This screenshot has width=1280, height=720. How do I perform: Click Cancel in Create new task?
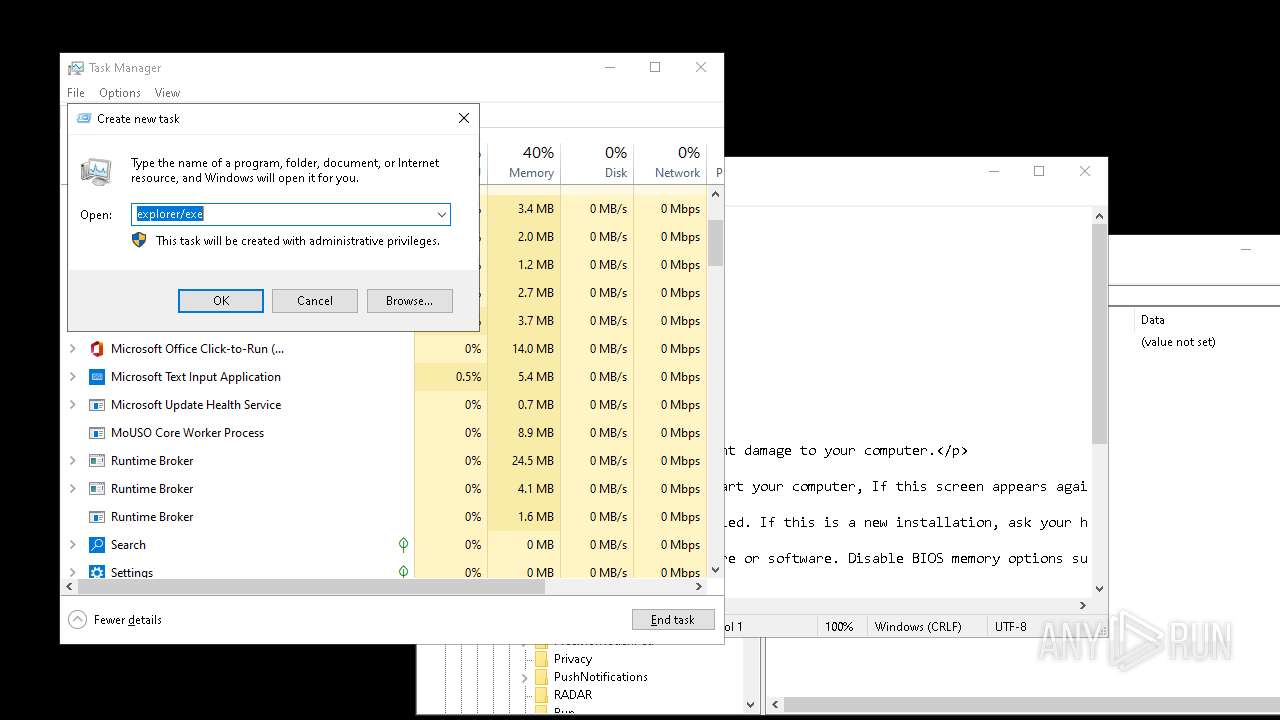click(315, 301)
